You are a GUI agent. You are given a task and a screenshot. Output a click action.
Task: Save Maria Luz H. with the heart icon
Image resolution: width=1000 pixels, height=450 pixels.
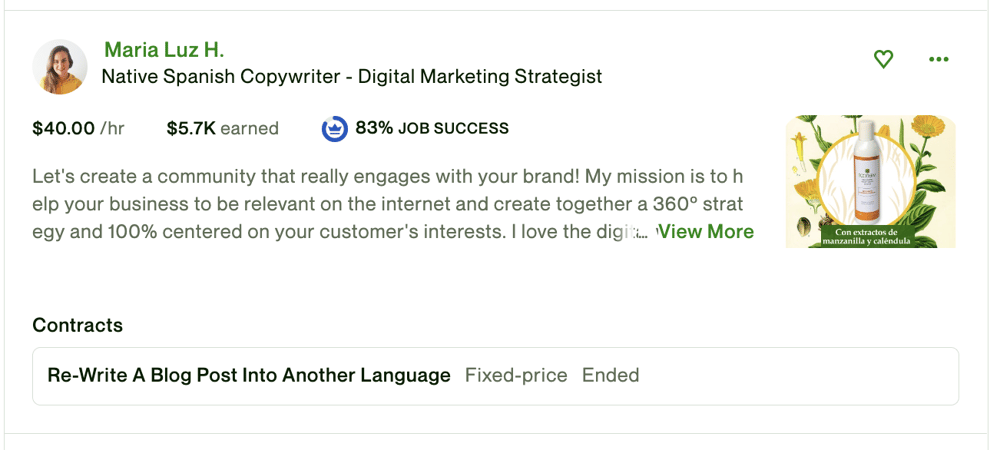883,60
